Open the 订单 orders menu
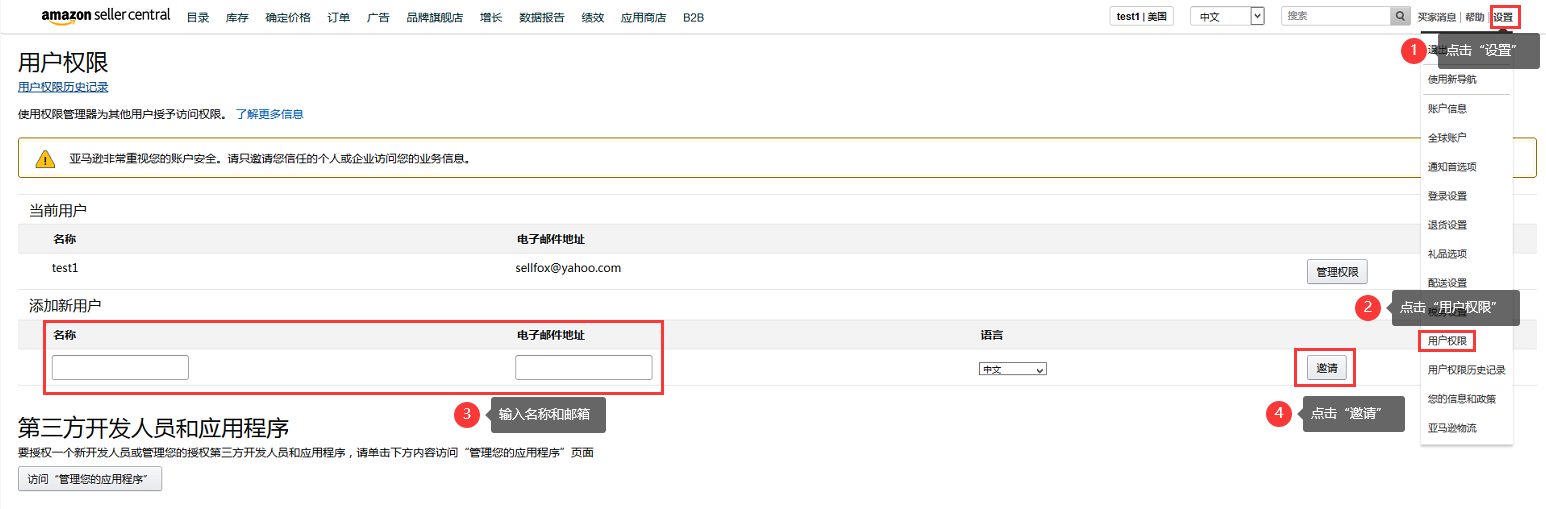1546x509 pixels. (338, 18)
